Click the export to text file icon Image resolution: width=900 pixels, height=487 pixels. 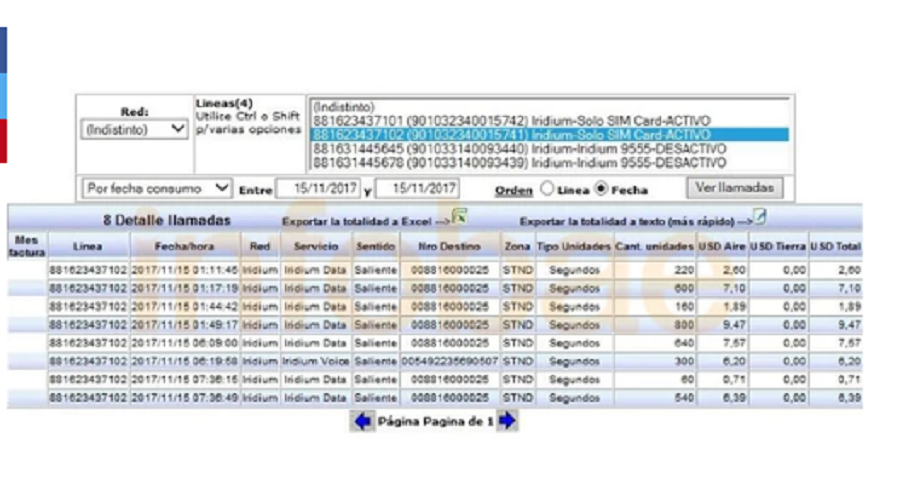(x=759, y=217)
